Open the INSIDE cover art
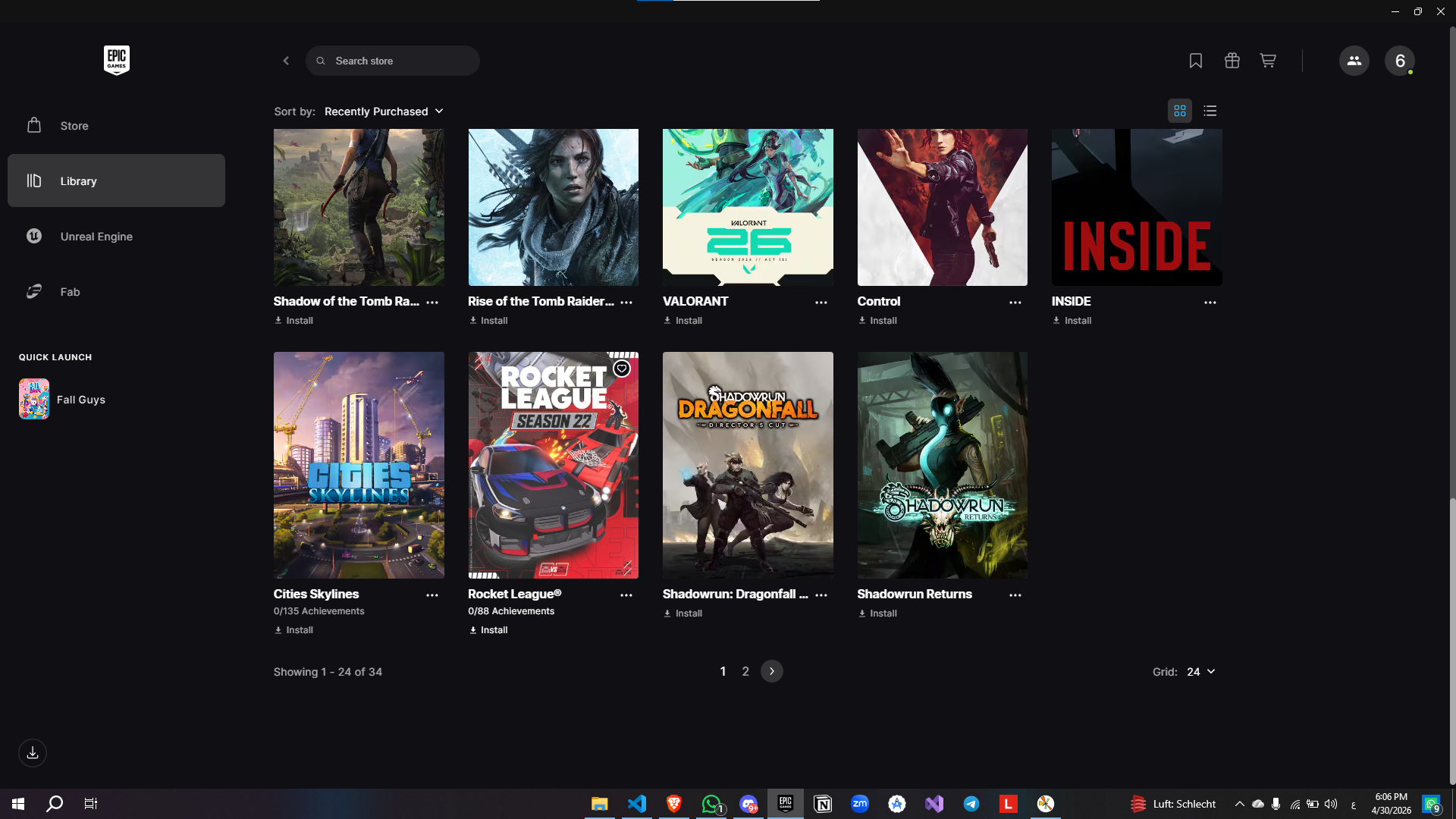Screen dimensions: 1456x819 (1137, 207)
